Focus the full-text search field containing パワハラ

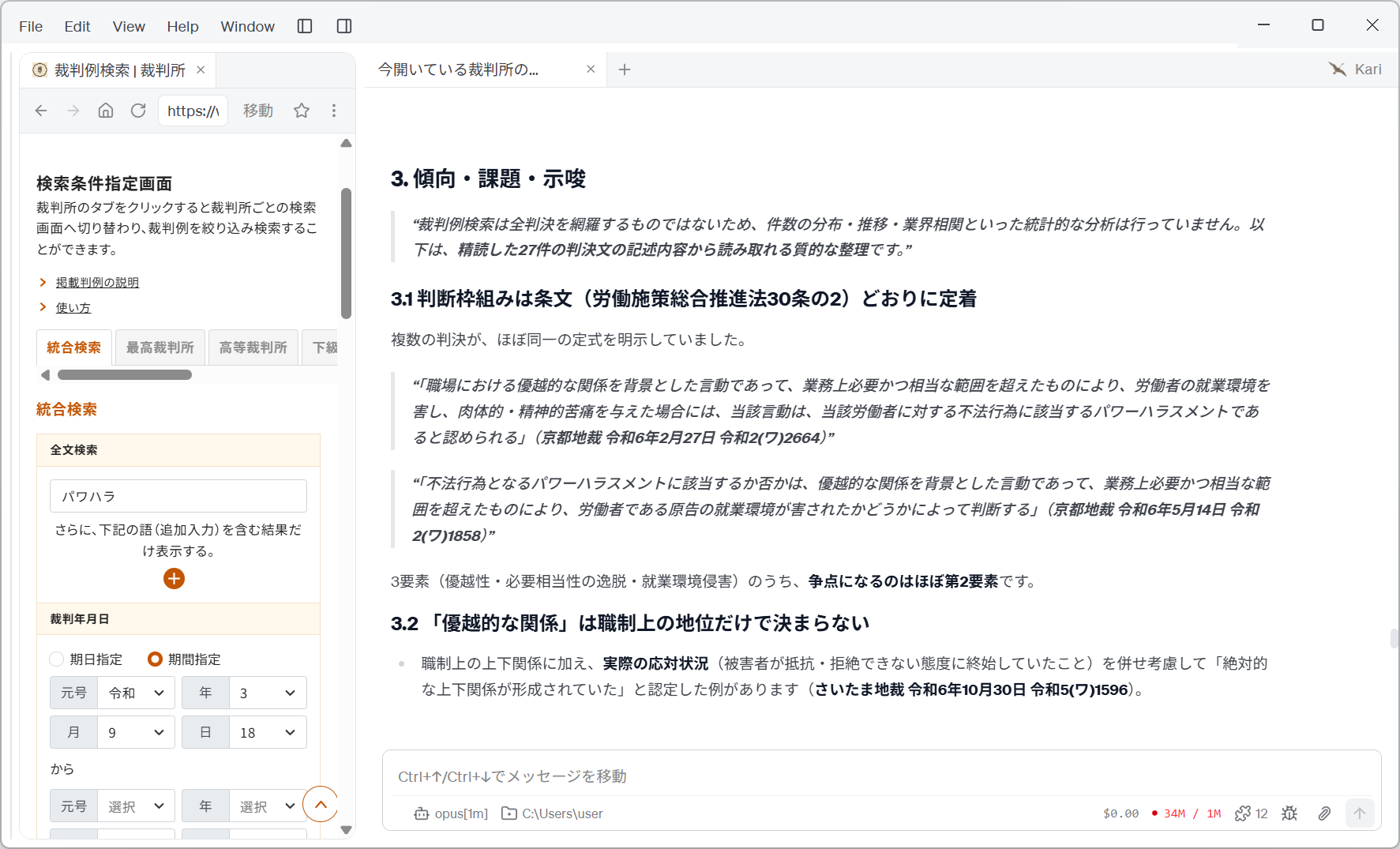point(178,496)
